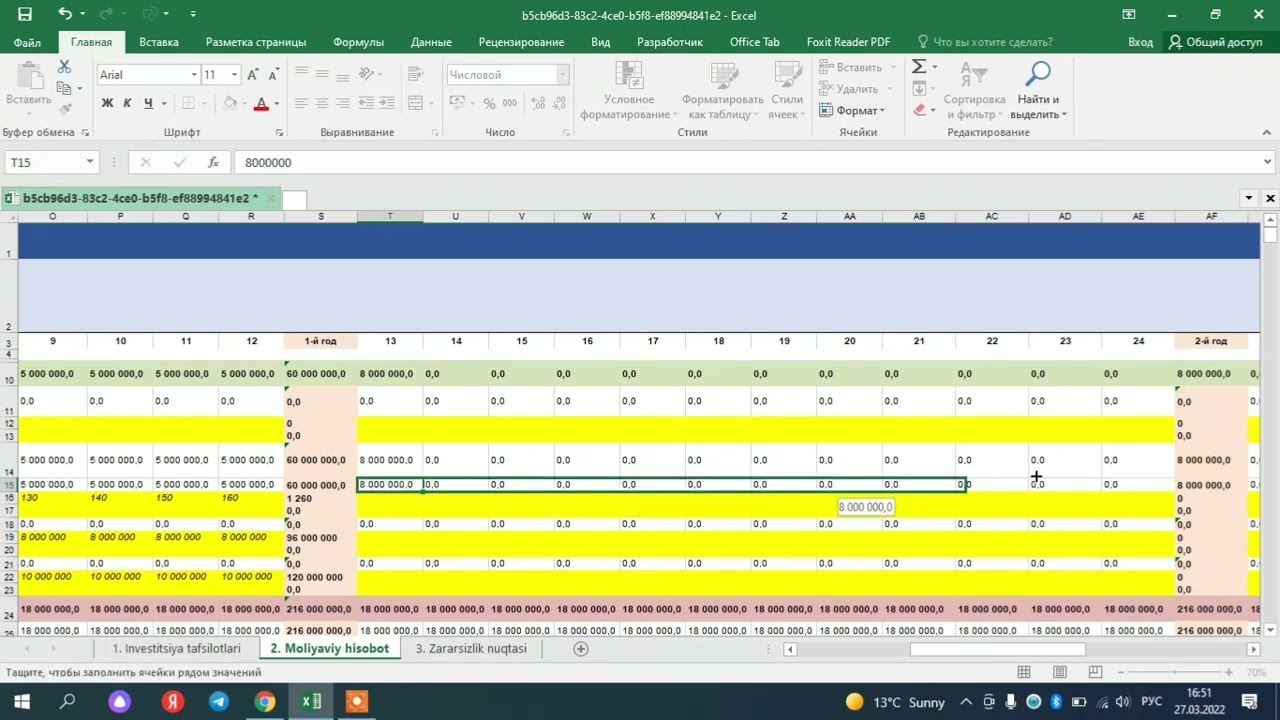Screen dimensions: 1280x720
Task: Toggle center horizontal alignment
Action: click(322, 103)
